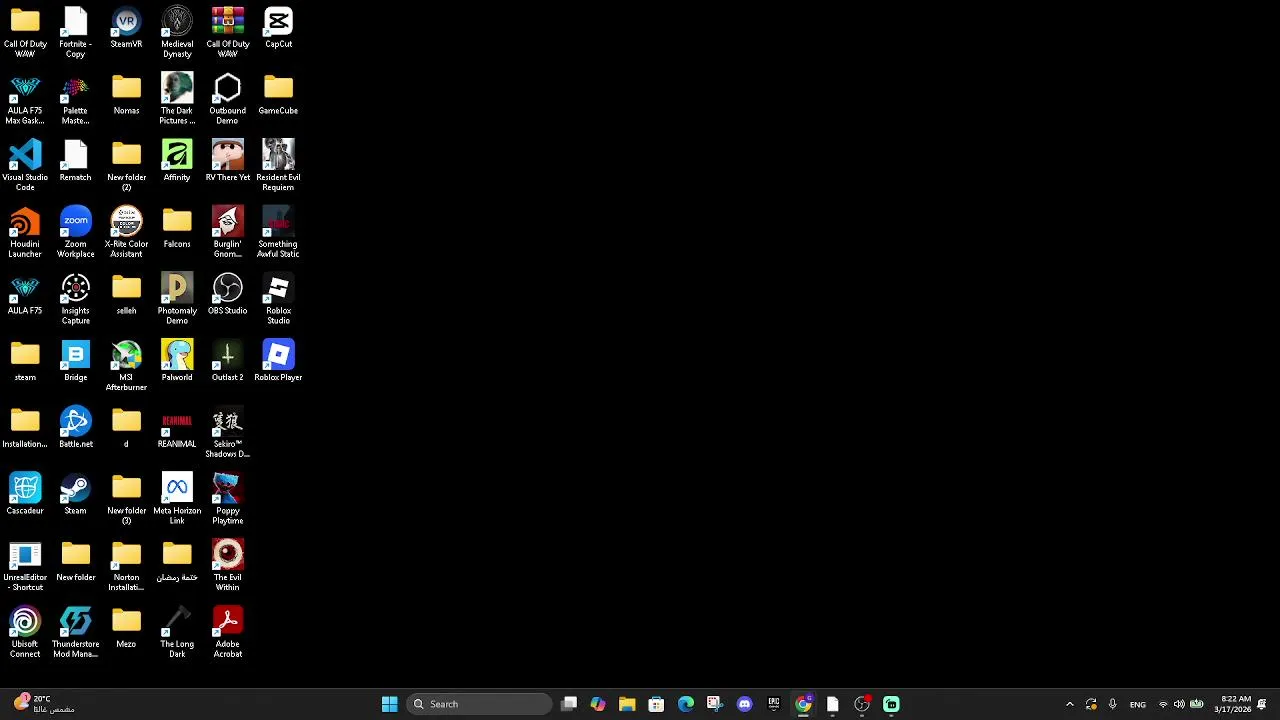Select the Call Of Duty WAW WinRAR archive
This screenshot has height=720, width=1280.
pyautogui.click(x=227, y=33)
